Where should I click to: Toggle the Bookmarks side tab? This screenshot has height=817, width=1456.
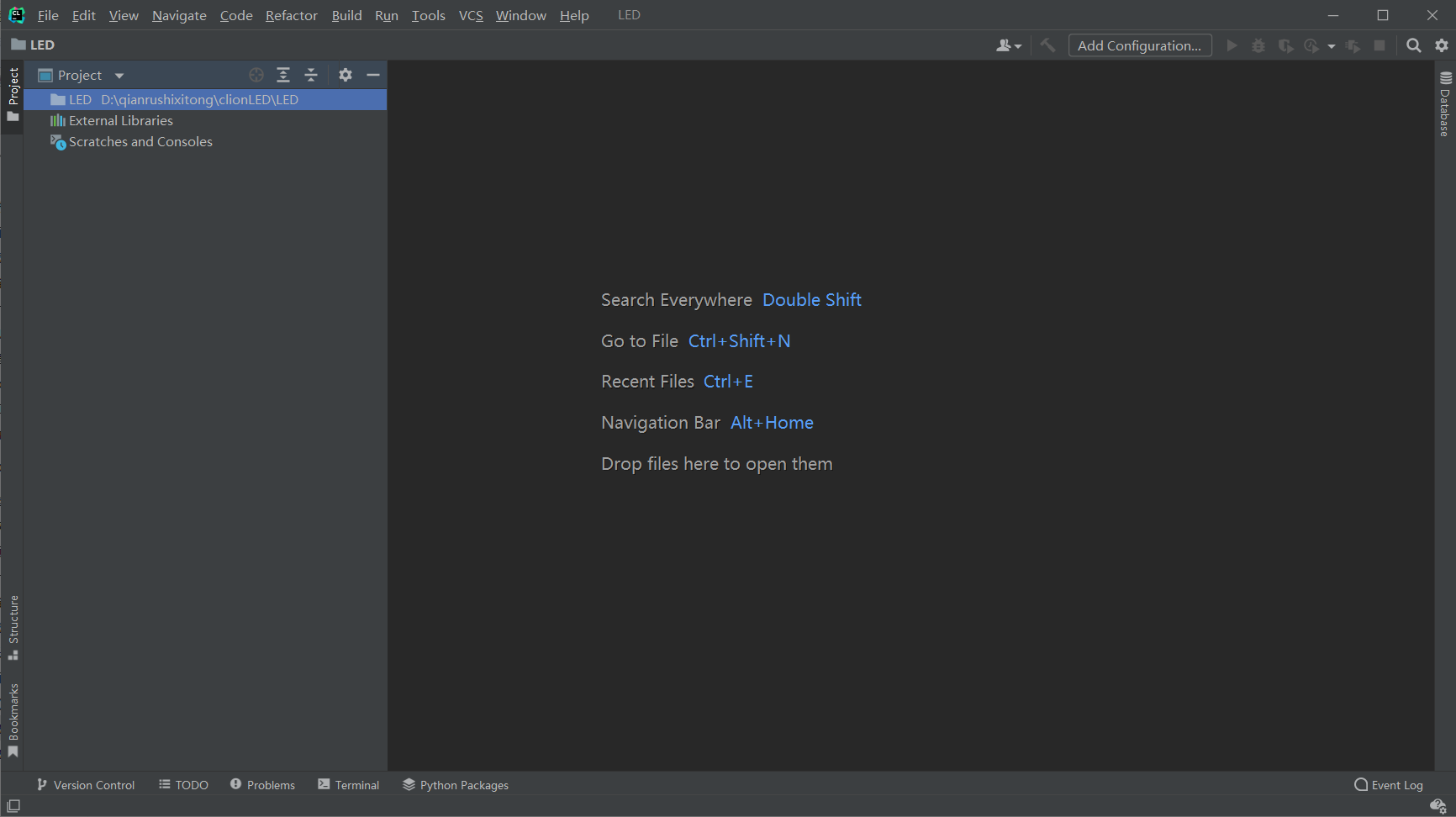[13, 720]
